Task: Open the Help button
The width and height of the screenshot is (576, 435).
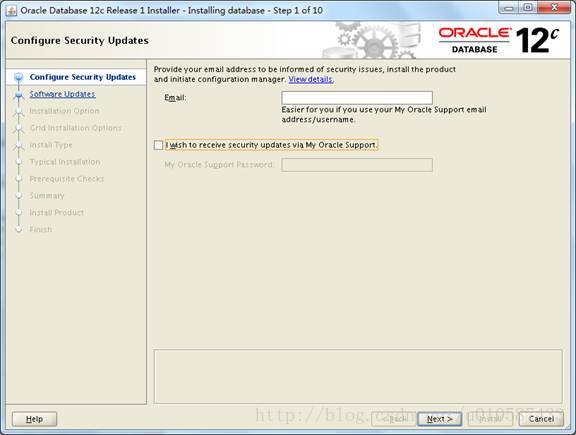Action: [35, 419]
